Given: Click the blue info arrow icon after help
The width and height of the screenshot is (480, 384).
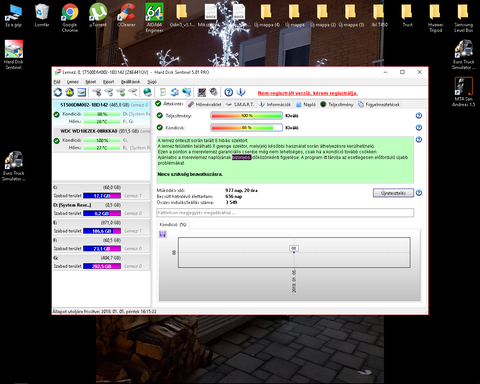Looking at the screenshot, I should tap(241, 92).
